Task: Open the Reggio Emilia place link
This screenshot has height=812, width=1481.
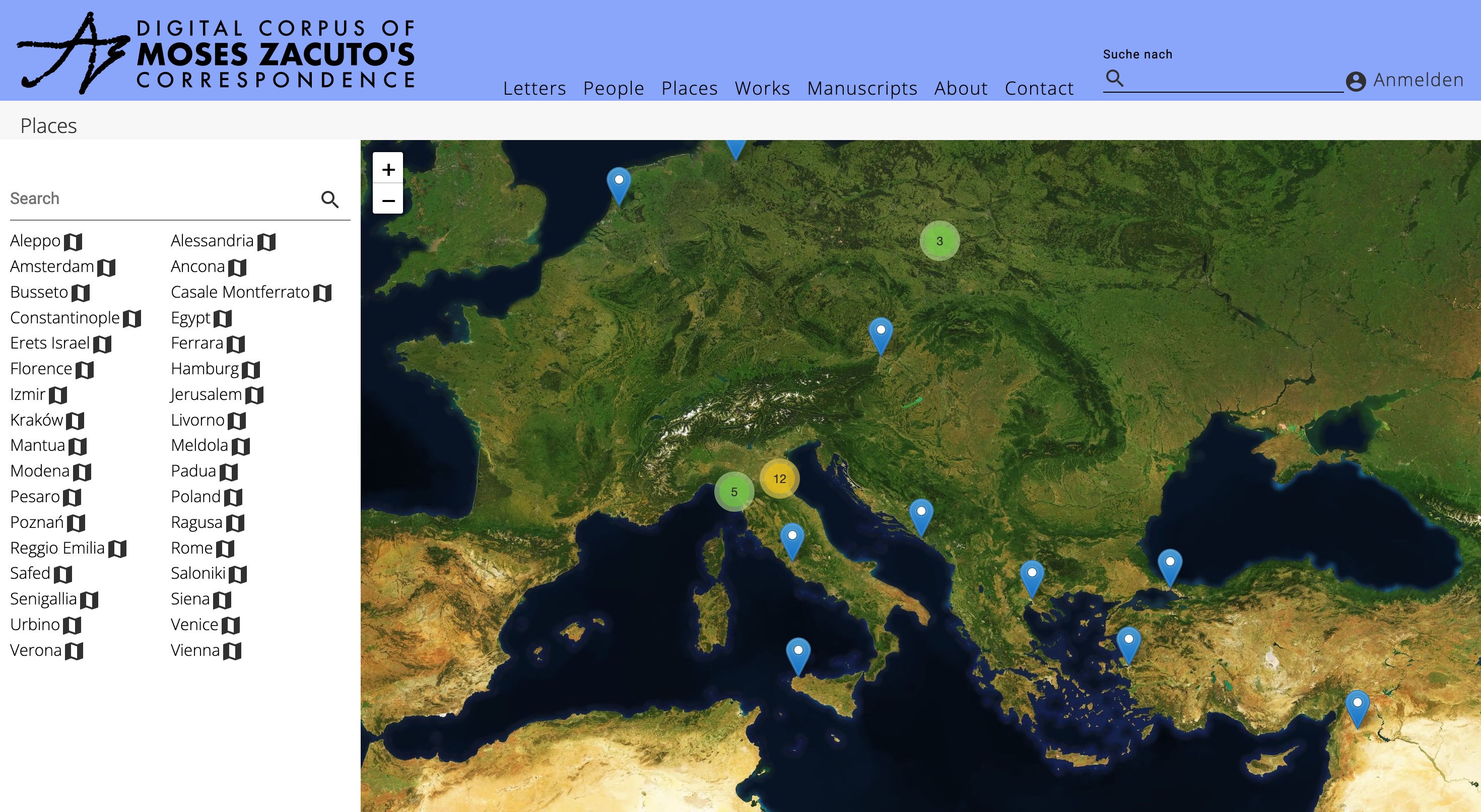Action: pyautogui.click(x=57, y=548)
